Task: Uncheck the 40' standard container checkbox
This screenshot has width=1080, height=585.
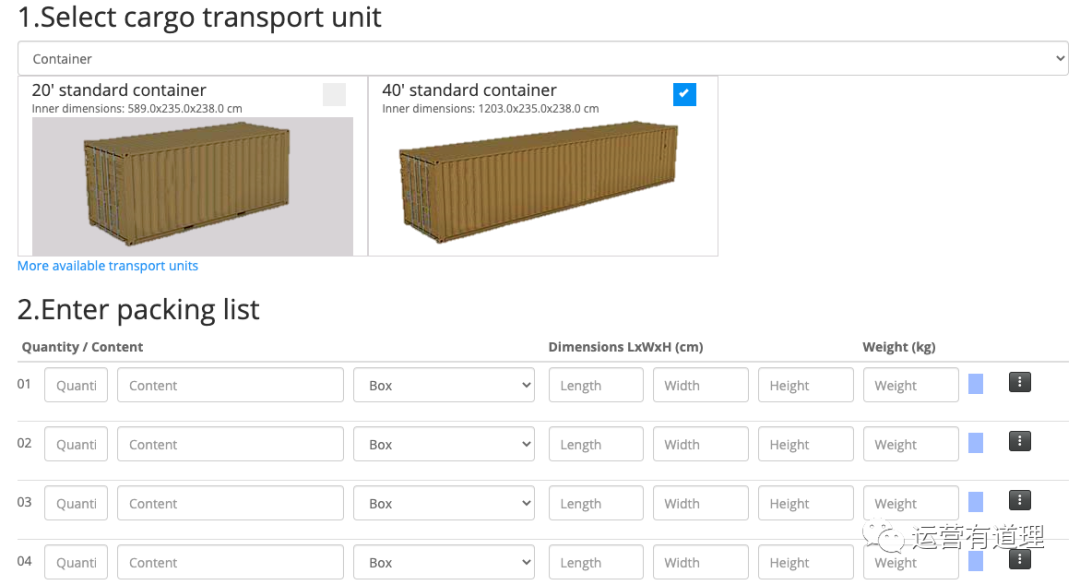Action: (684, 94)
